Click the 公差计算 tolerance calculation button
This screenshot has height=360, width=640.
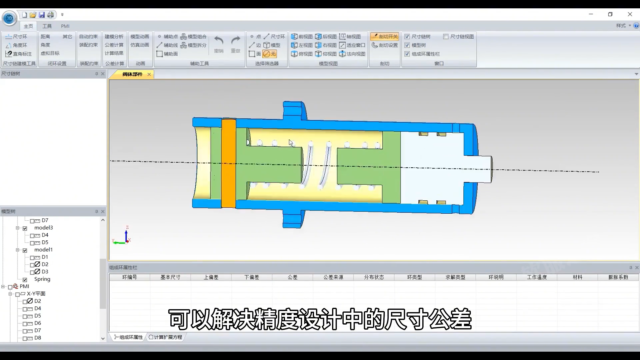[x=114, y=45]
